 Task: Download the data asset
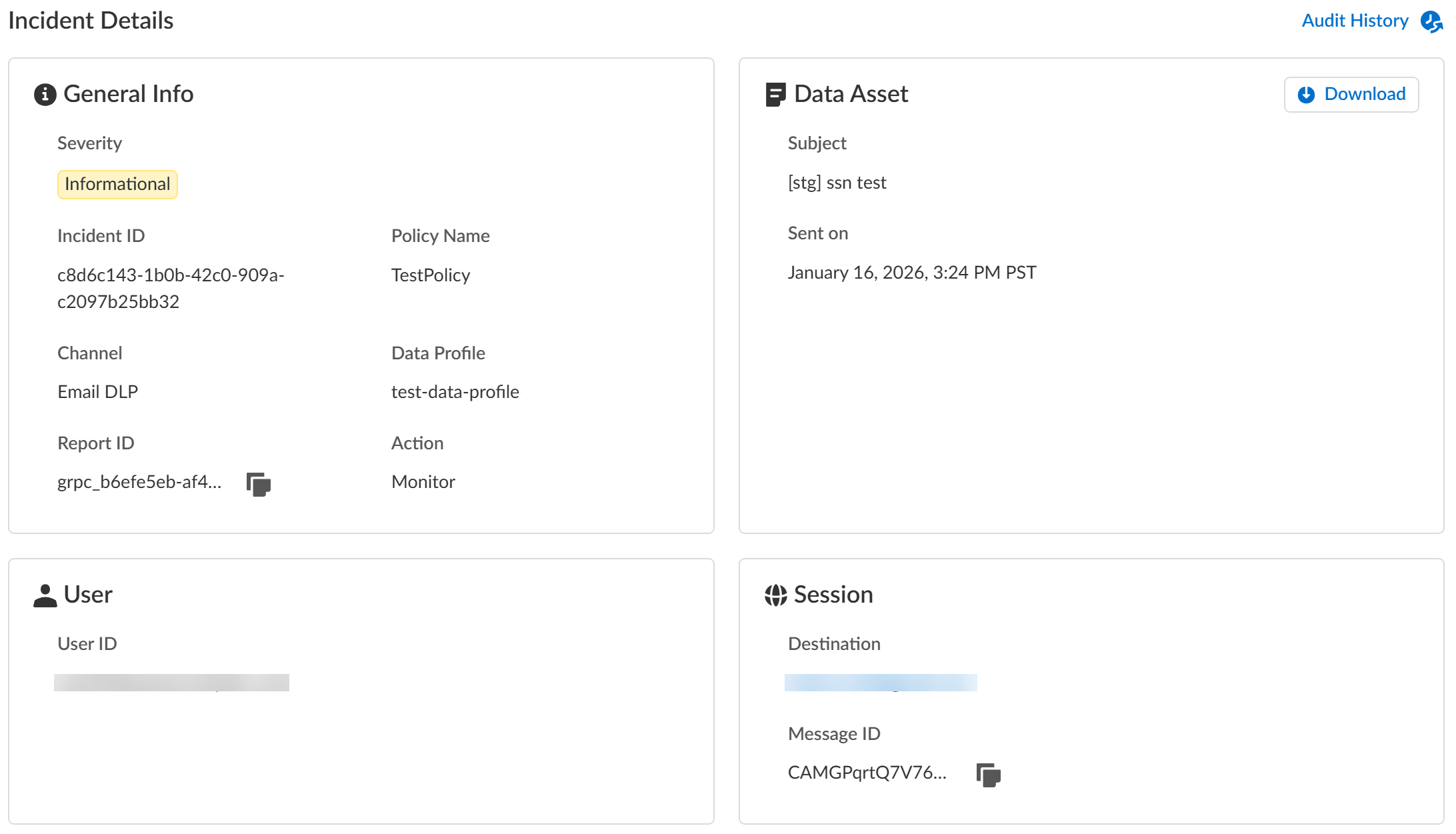pyautogui.click(x=1351, y=95)
